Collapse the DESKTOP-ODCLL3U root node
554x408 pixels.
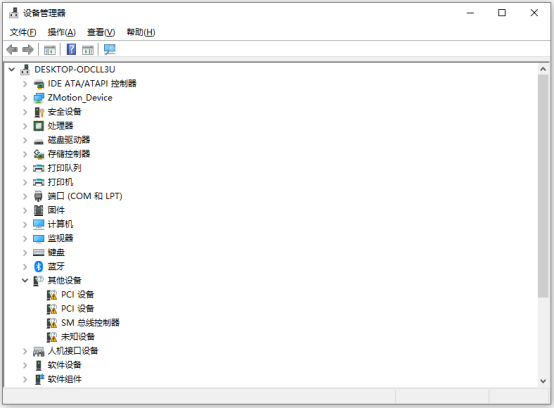[x=12, y=69]
